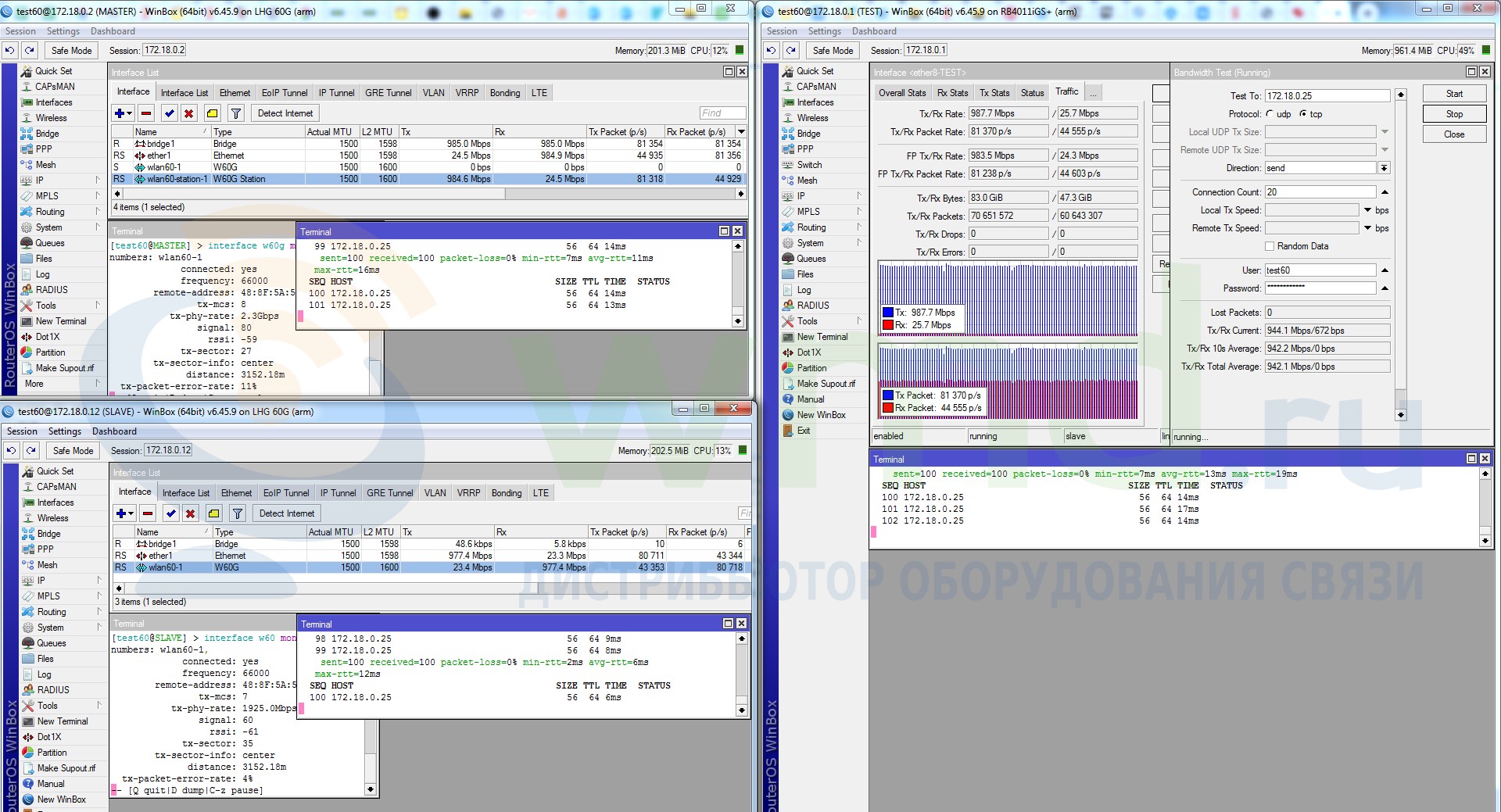
Task: Click Exit in TEST window sidebar
Action: coord(804,430)
